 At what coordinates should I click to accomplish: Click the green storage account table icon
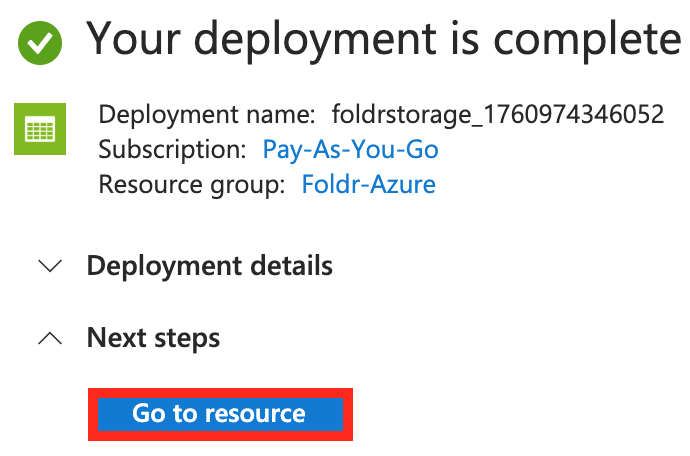(40, 130)
